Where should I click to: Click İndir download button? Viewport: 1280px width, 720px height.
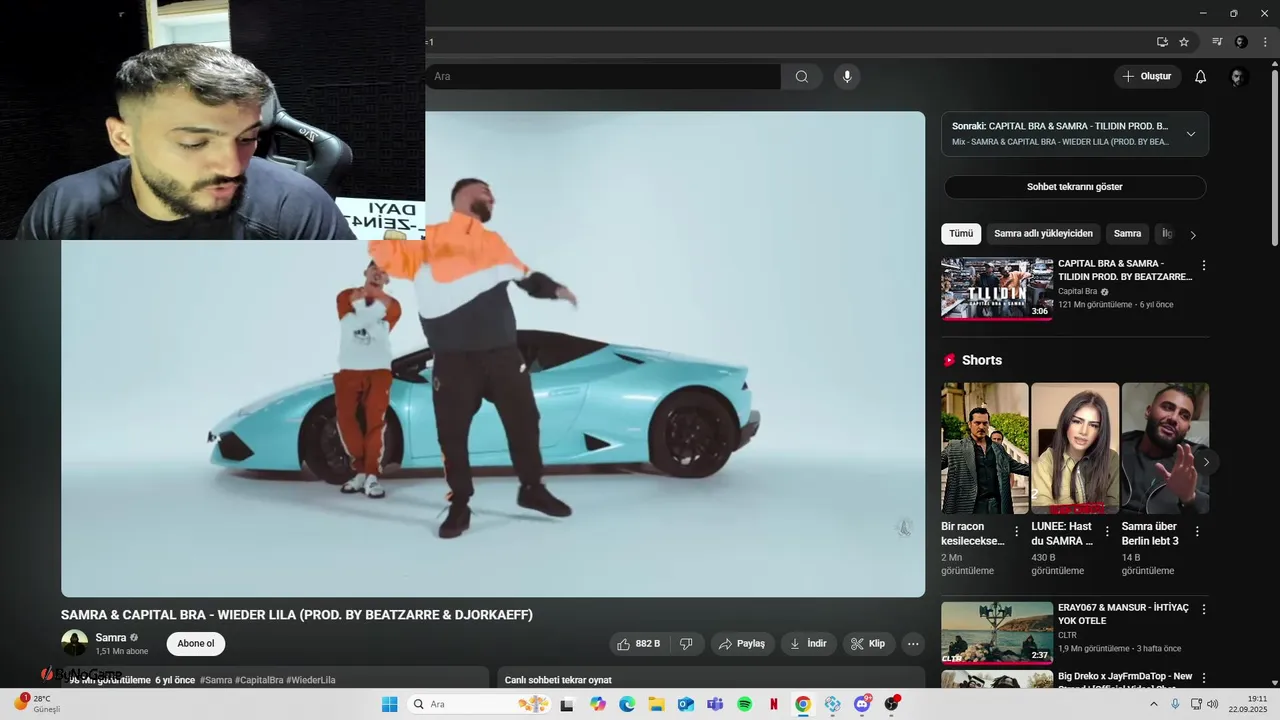coord(808,644)
